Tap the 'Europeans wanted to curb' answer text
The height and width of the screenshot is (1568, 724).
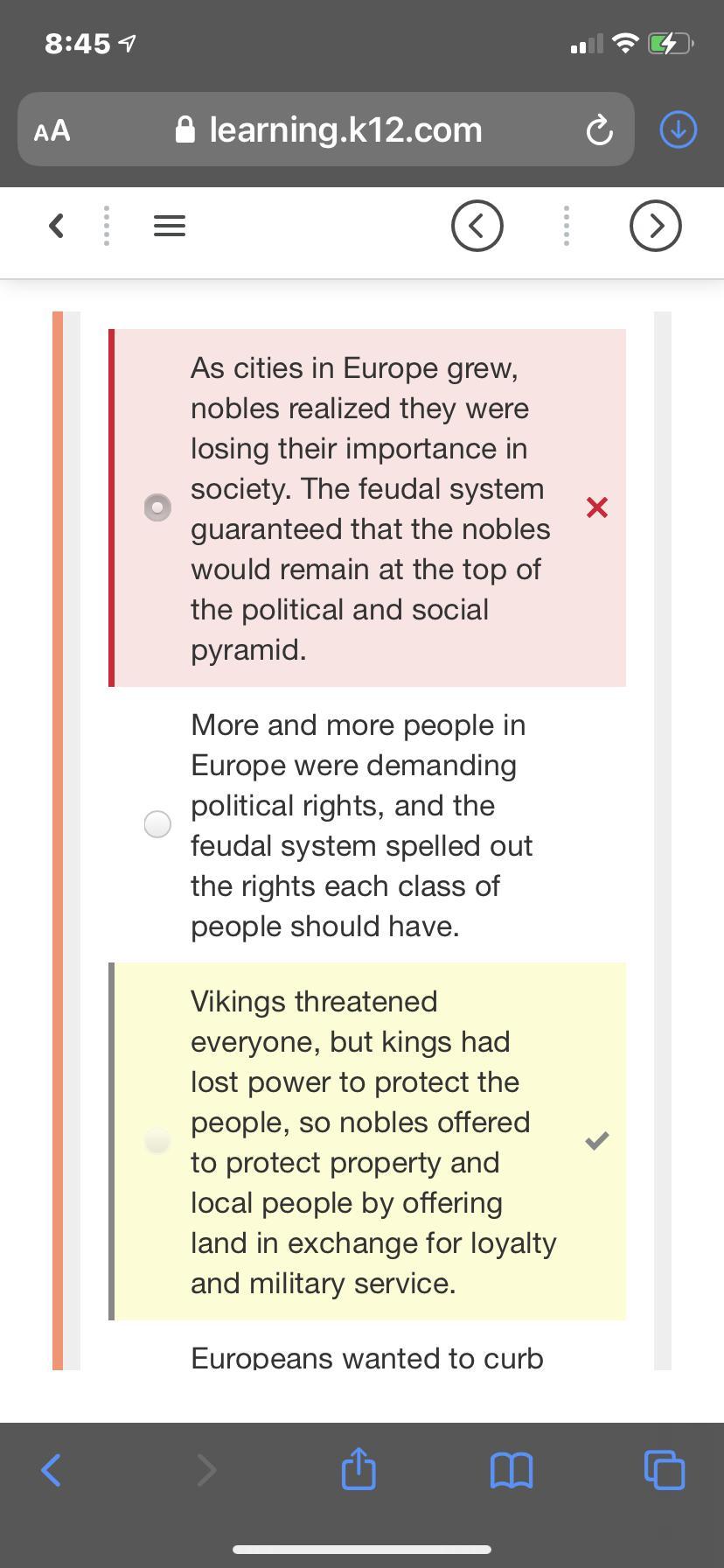click(x=367, y=1358)
